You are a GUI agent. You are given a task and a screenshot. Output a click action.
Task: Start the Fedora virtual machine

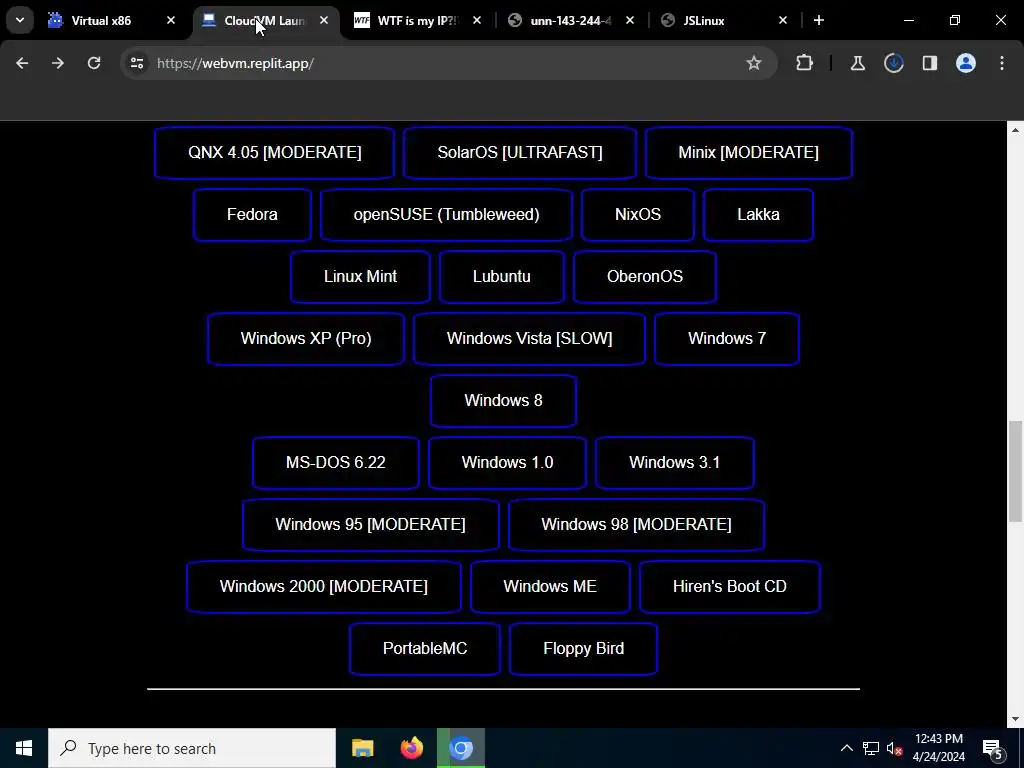tap(252, 215)
